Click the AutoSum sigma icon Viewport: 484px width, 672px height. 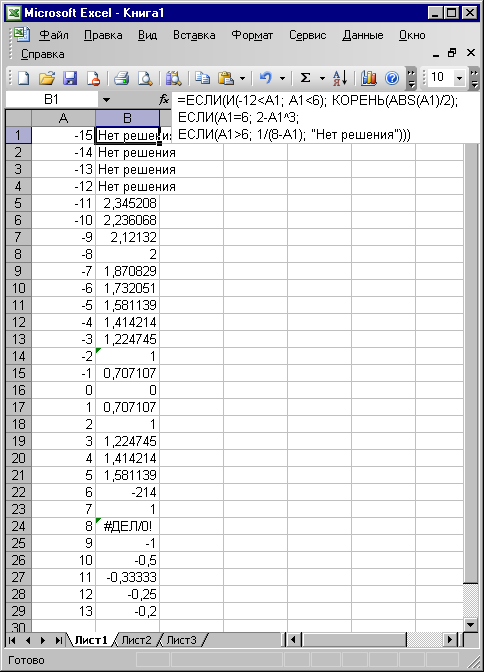click(x=305, y=78)
